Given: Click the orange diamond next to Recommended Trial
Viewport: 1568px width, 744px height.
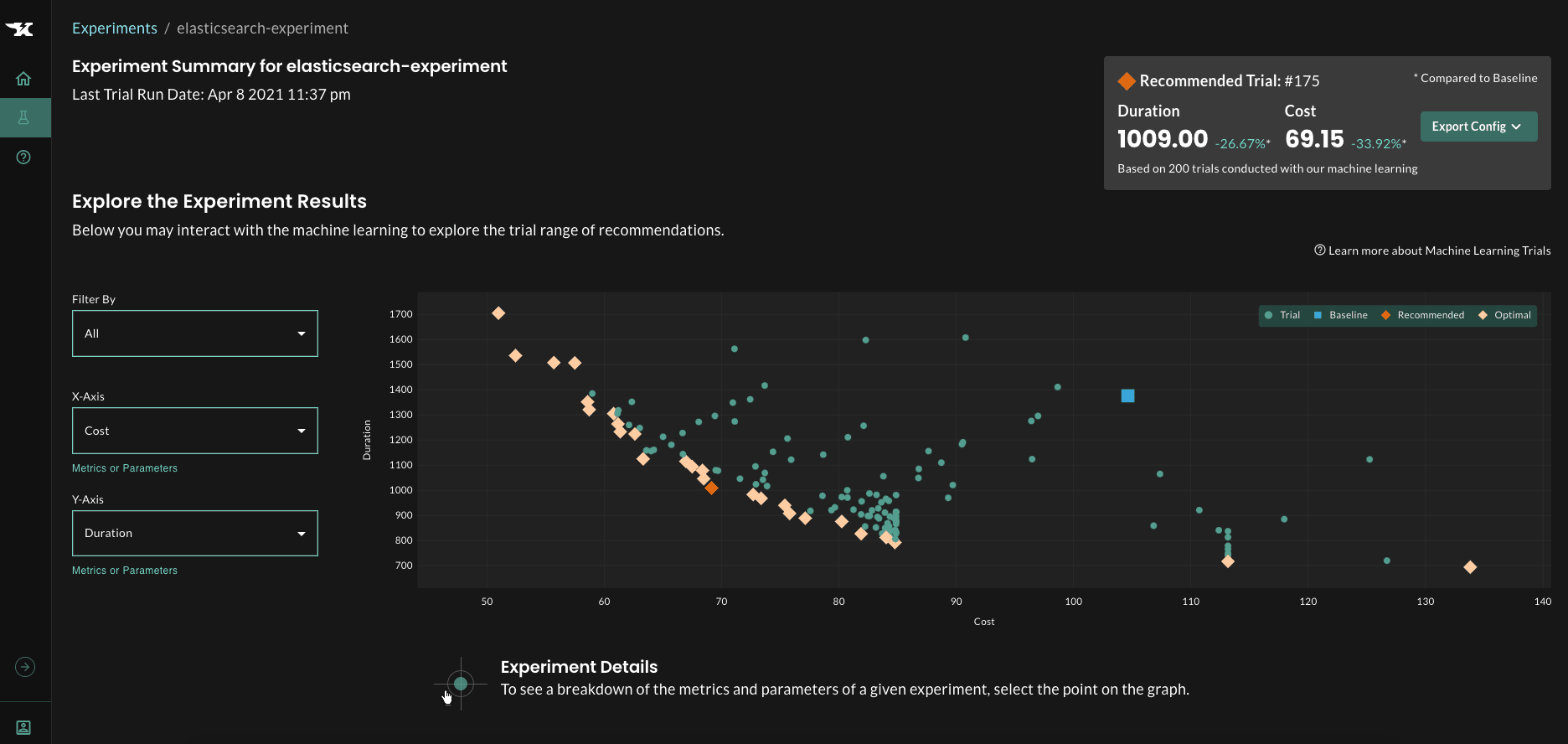Looking at the screenshot, I should click(x=1127, y=81).
